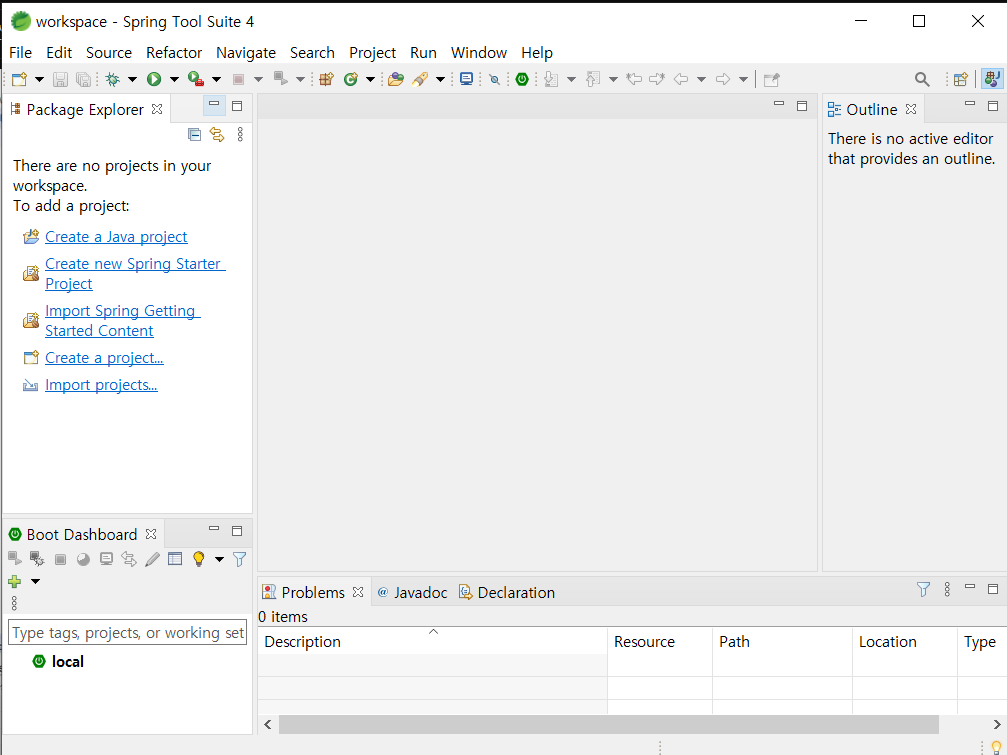This screenshot has width=1007, height=755.
Task: Maximize the Outline view
Action: pyautogui.click(x=993, y=105)
